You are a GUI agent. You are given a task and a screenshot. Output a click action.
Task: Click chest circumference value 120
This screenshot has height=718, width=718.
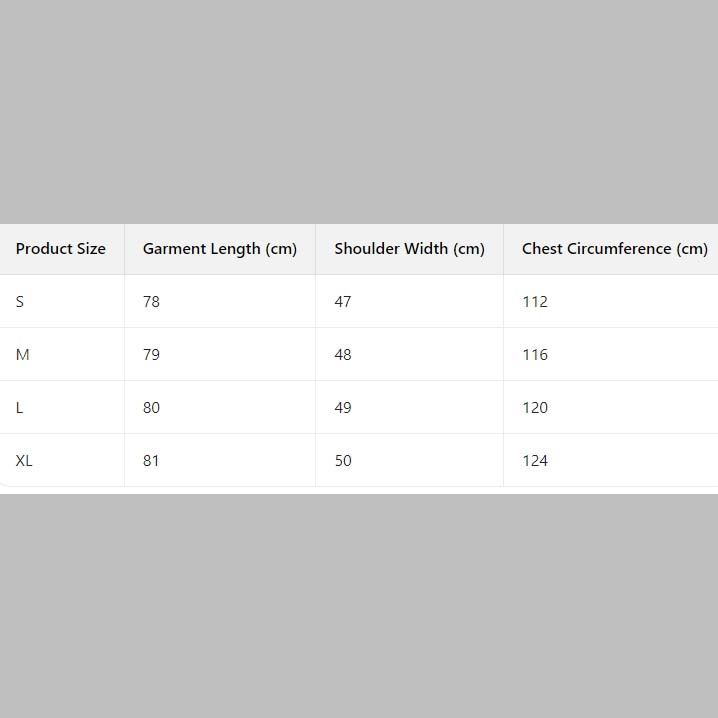(535, 408)
